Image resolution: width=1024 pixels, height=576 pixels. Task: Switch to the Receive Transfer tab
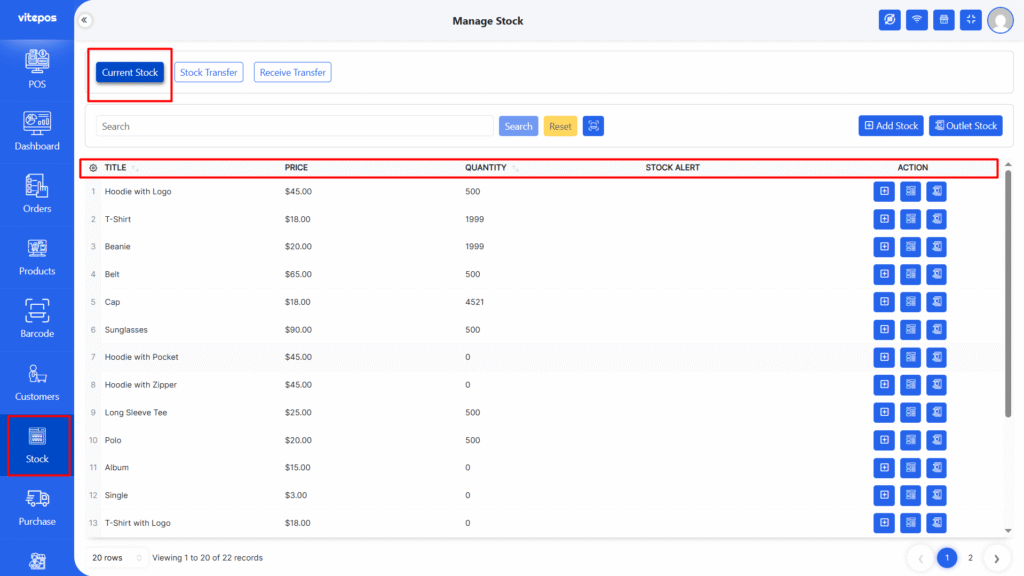point(293,72)
